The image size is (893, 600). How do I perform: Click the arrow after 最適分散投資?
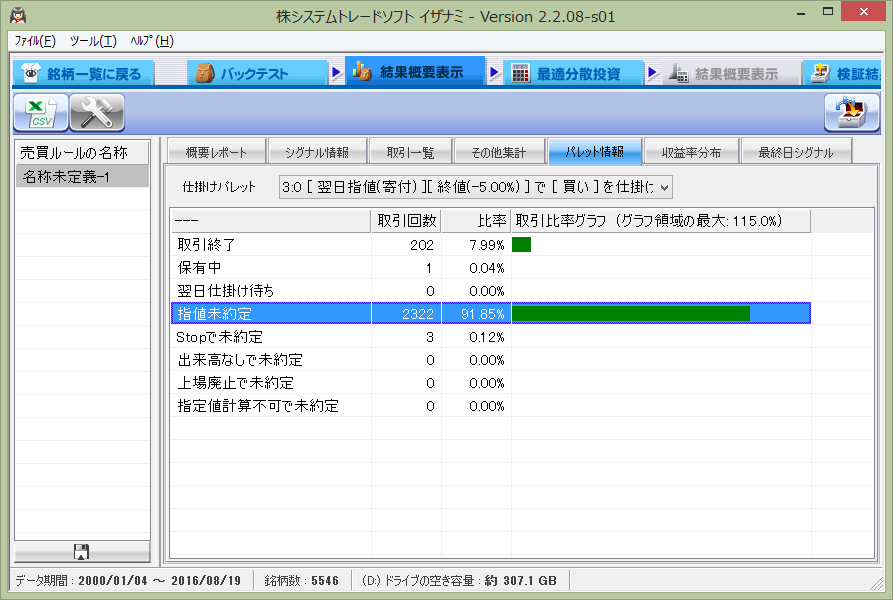(x=653, y=73)
